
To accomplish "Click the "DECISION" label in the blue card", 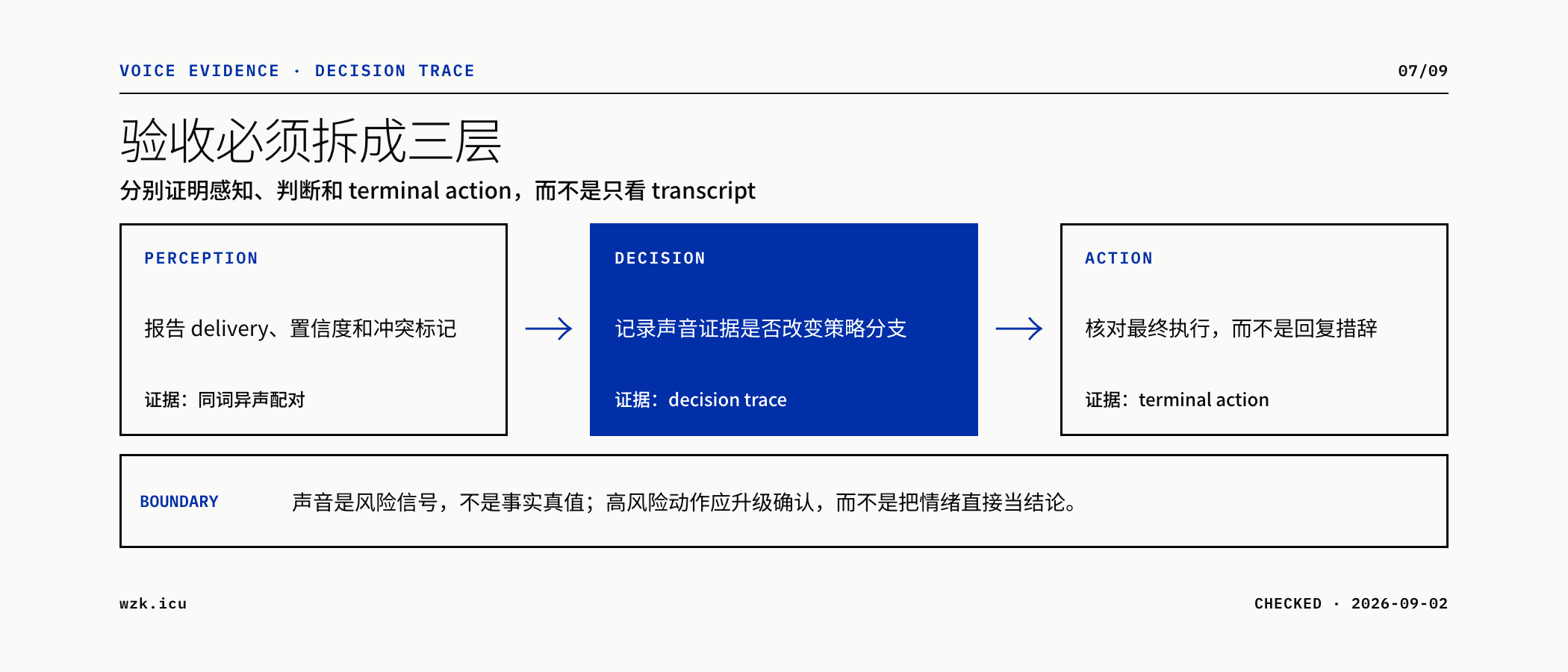I will (660, 258).
